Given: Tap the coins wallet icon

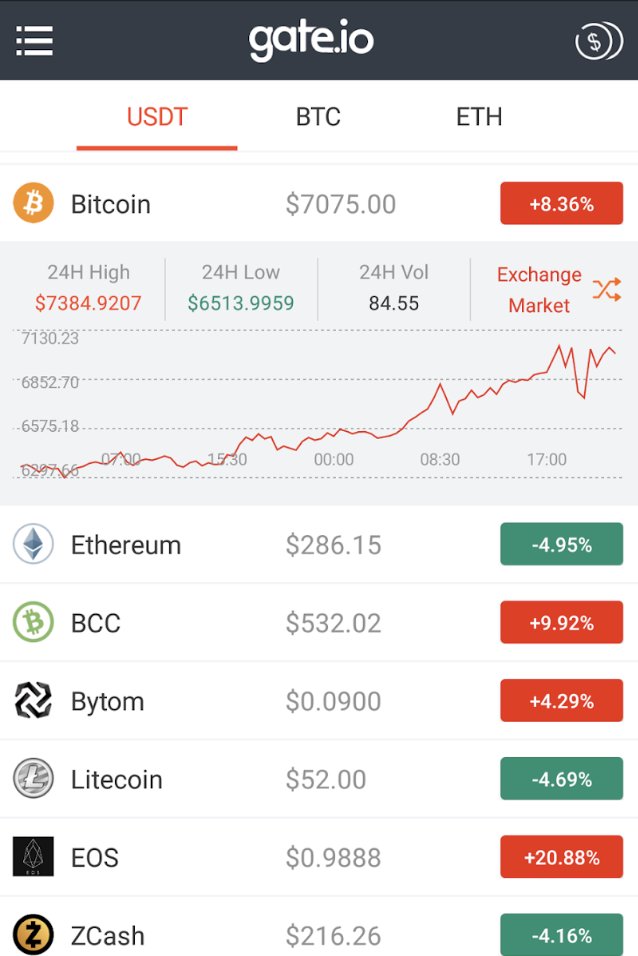Looking at the screenshot, I should (x=597, y=41).
